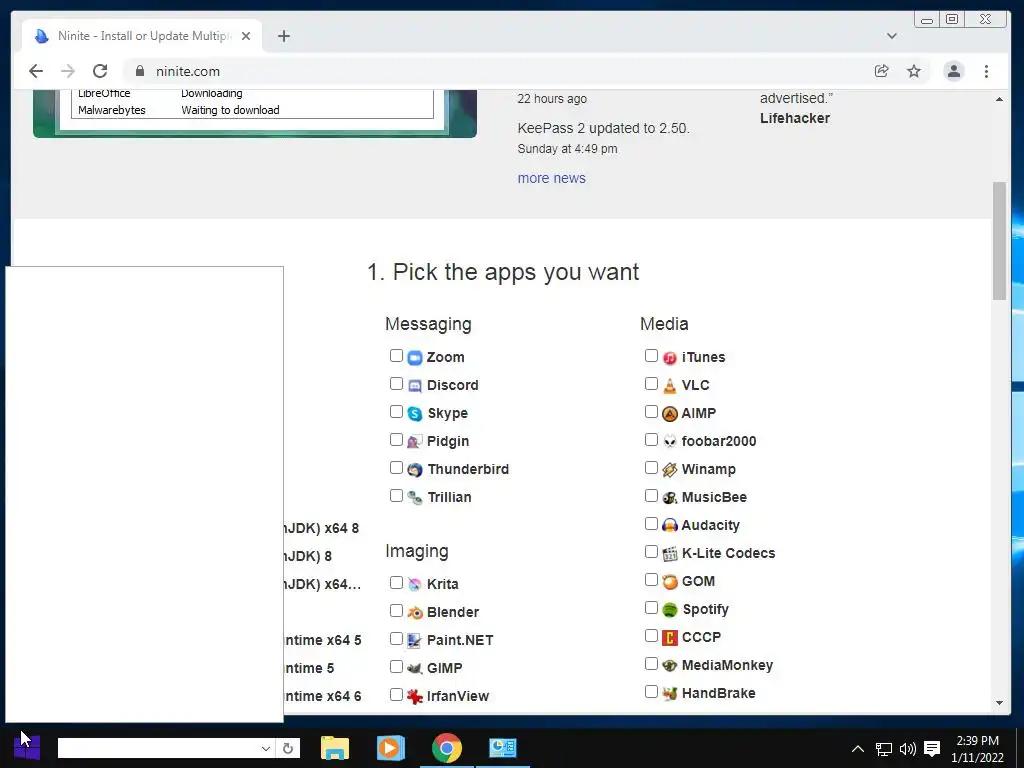
Task: Check the HandBrake checkbox
Action: click(651, 692)
